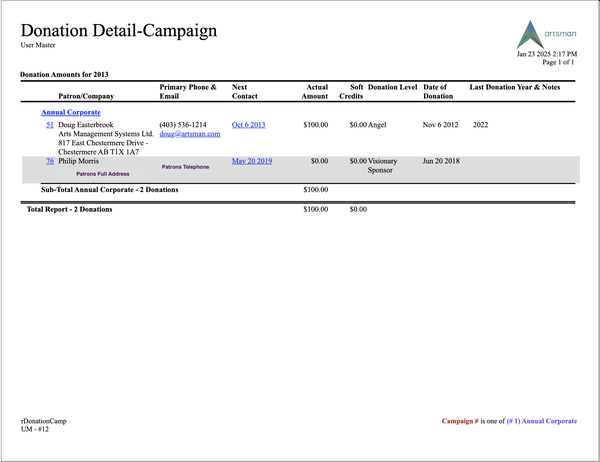Screen dimensions: 600x462
Task: Click the Visionary Sponsor donation level
Action: pyautogui.click(x=382, y=166)
